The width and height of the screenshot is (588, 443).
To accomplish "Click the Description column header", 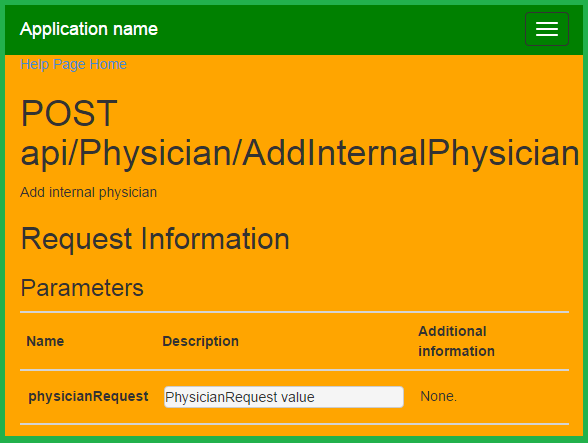I will (201, 341).
